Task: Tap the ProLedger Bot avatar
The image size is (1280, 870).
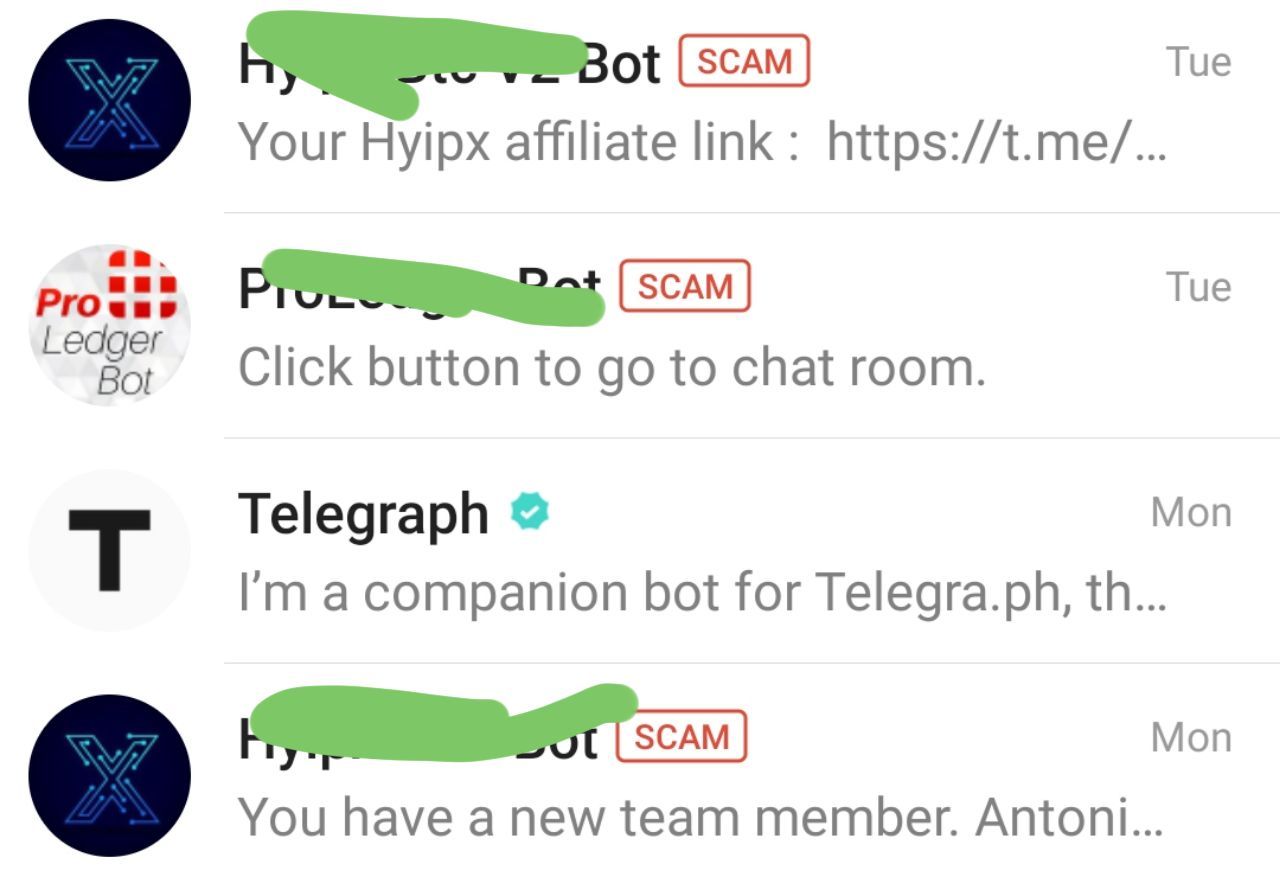Action: pos(110,325)
